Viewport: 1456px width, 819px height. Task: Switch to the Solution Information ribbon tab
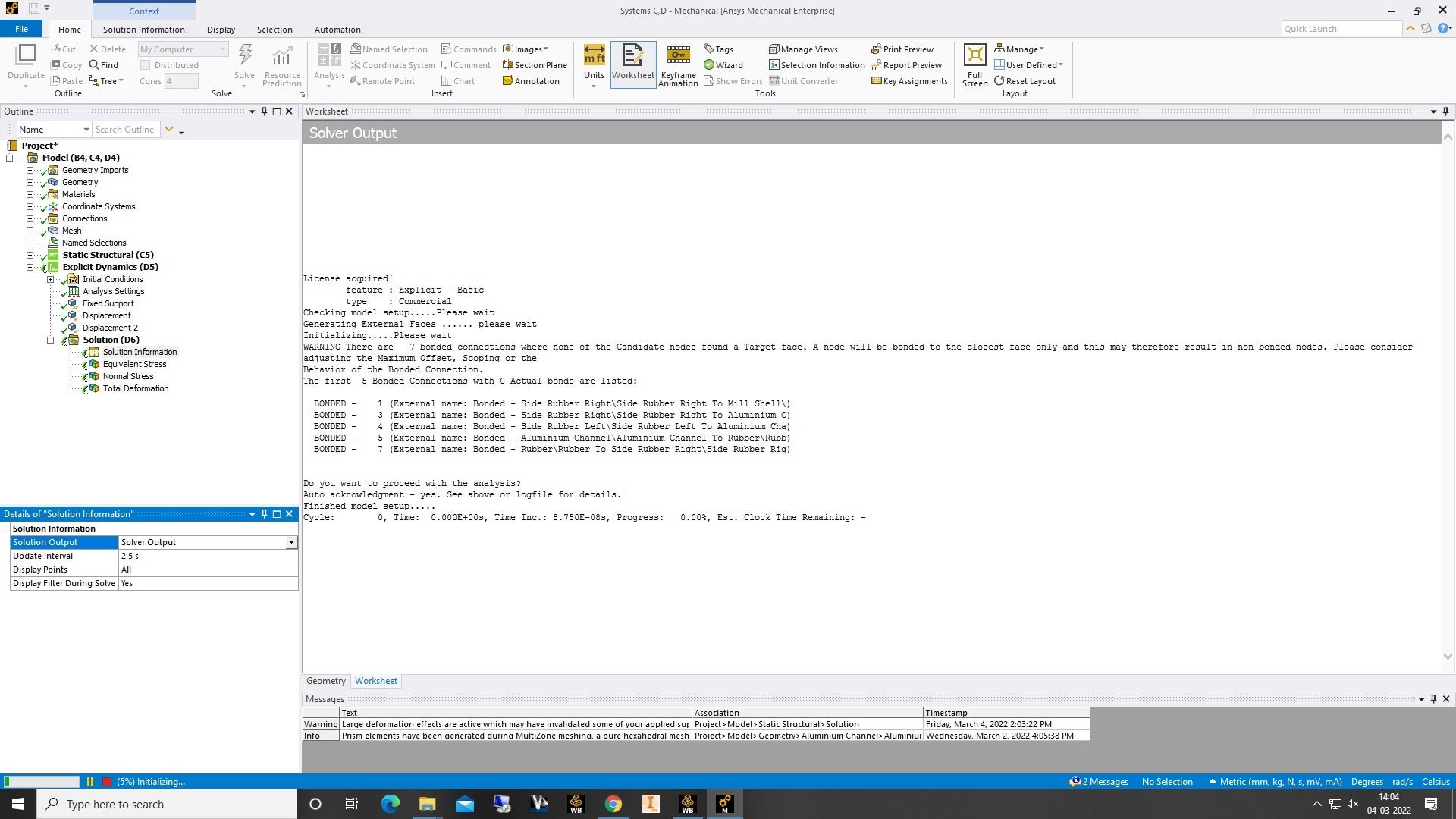click(x=144, y=30)
